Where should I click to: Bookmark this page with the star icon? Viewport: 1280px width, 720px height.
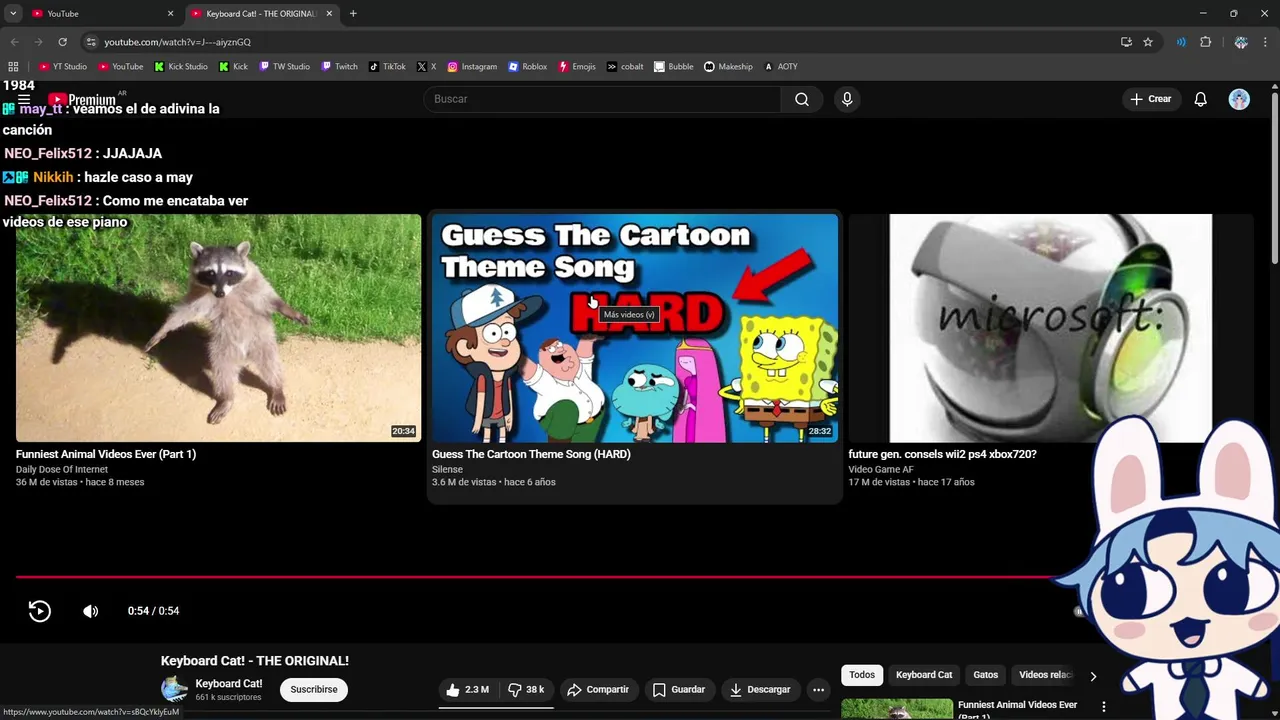tap(1148, 42)
